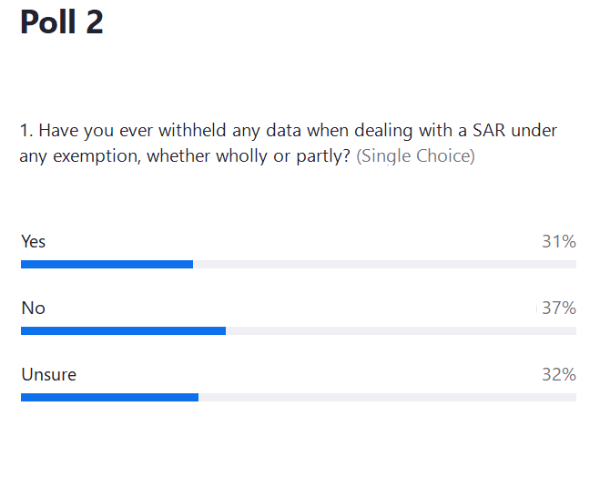The height and width of the screenshot is (500, 600).
Task: Click the Poll 2 heading
Action: pos(62,22)
